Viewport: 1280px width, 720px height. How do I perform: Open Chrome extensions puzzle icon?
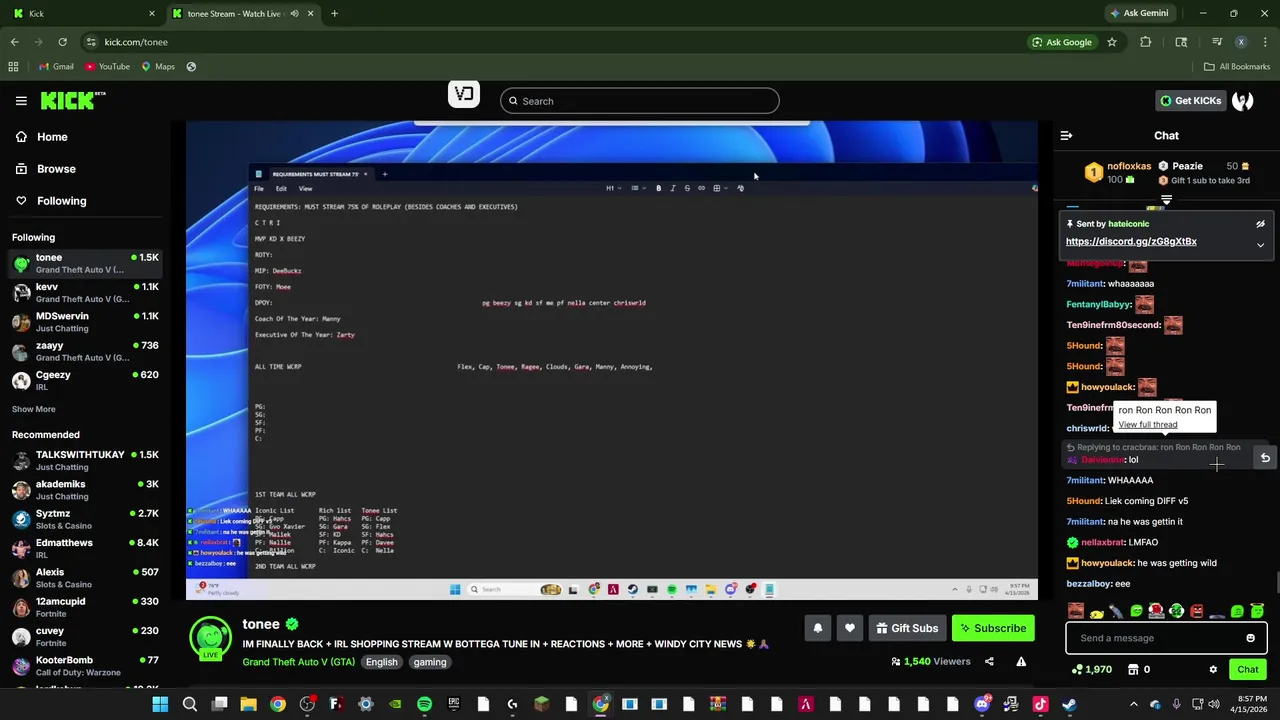[x=1146, y=42]
